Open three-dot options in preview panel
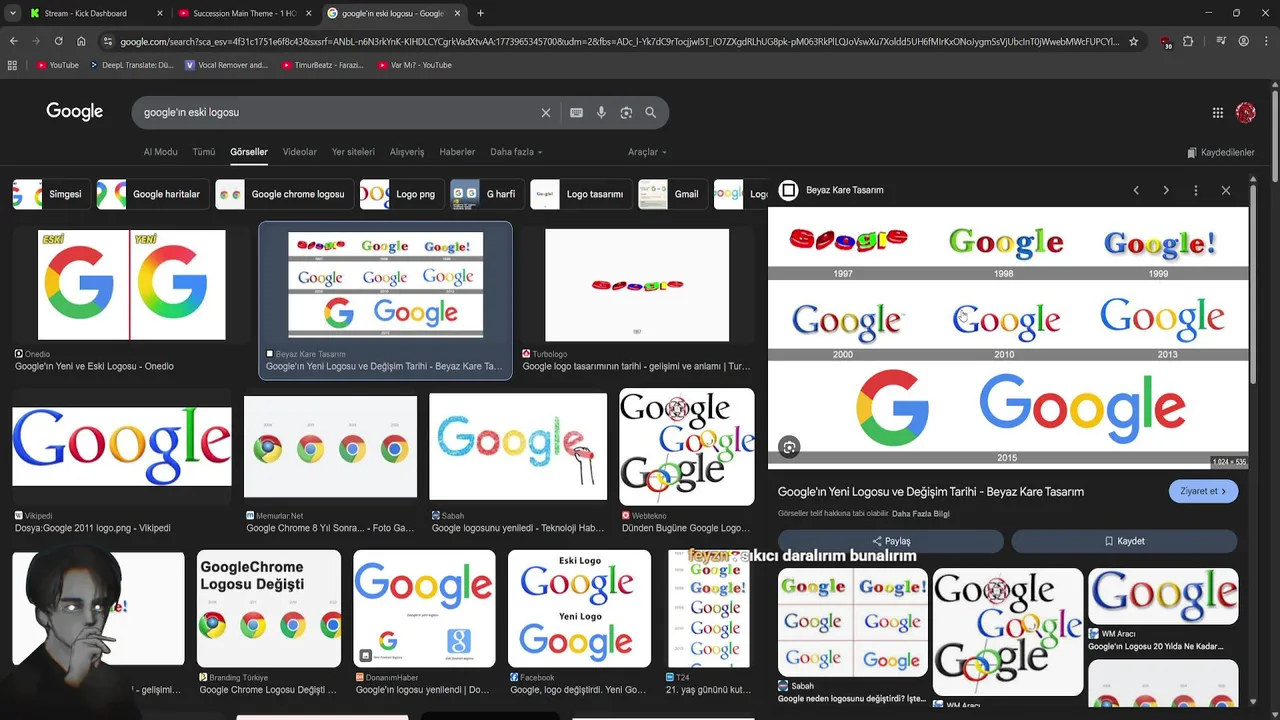The height and width of the screenshot is (720, 1280). point(1196,190)
